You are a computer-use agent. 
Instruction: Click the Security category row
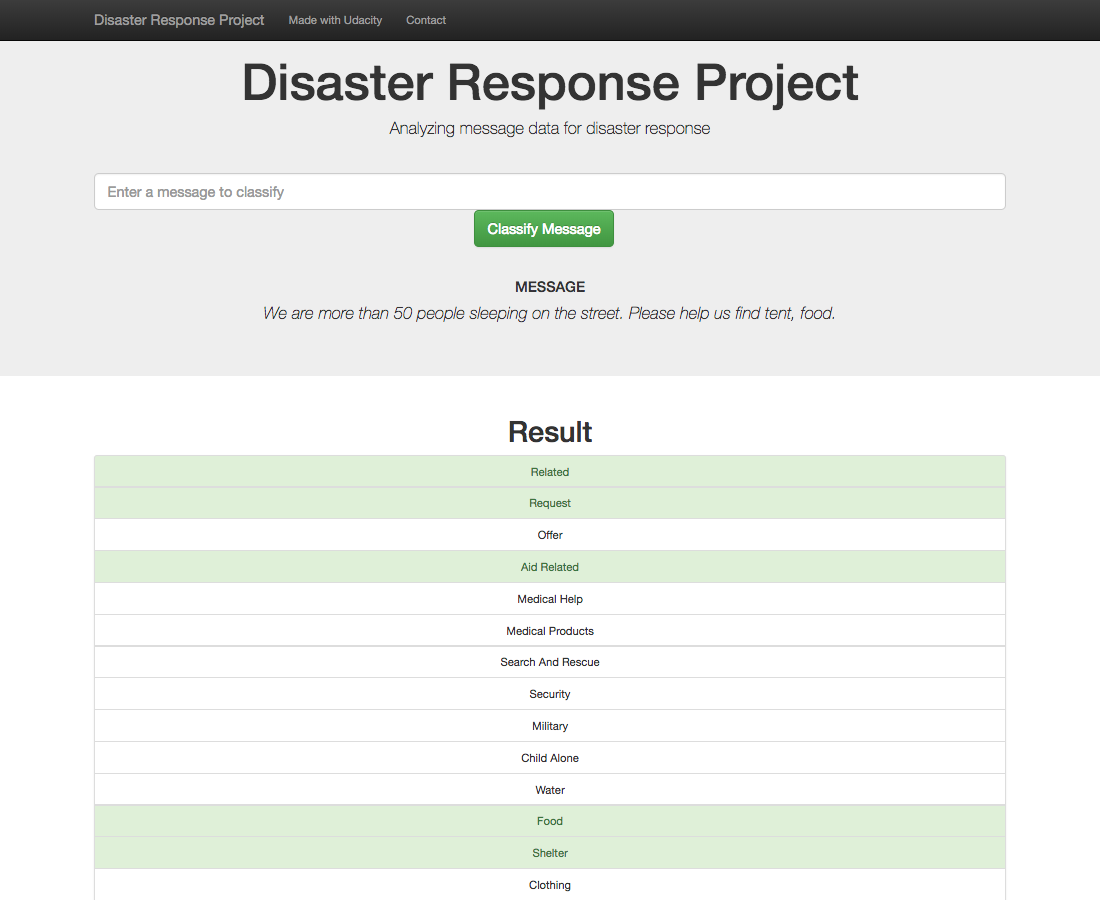pos(549,694)
